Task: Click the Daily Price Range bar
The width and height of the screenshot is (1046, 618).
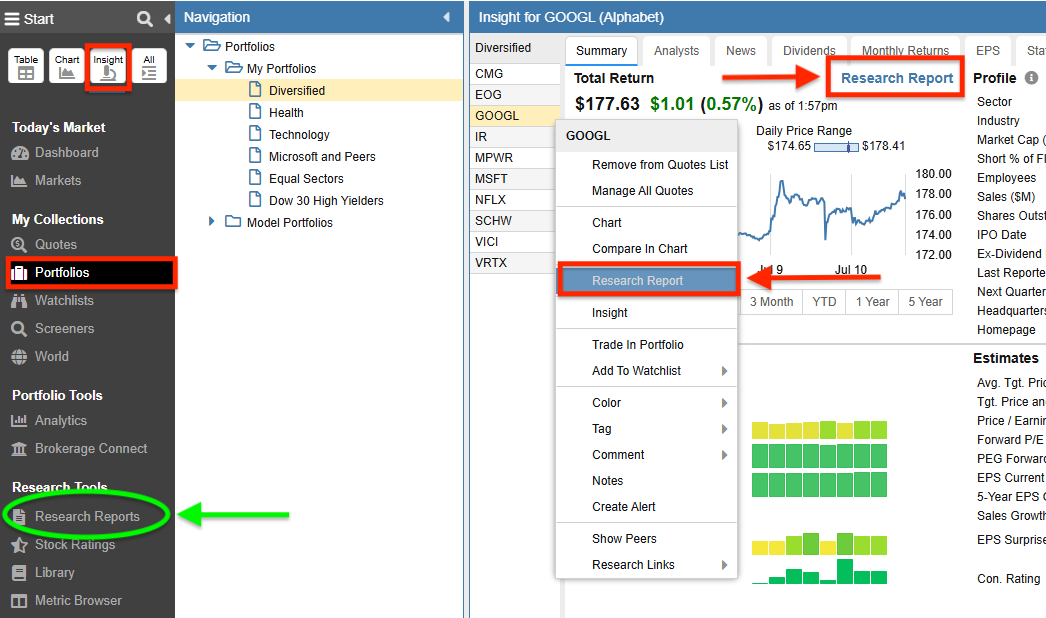Action: coord(837,147)
